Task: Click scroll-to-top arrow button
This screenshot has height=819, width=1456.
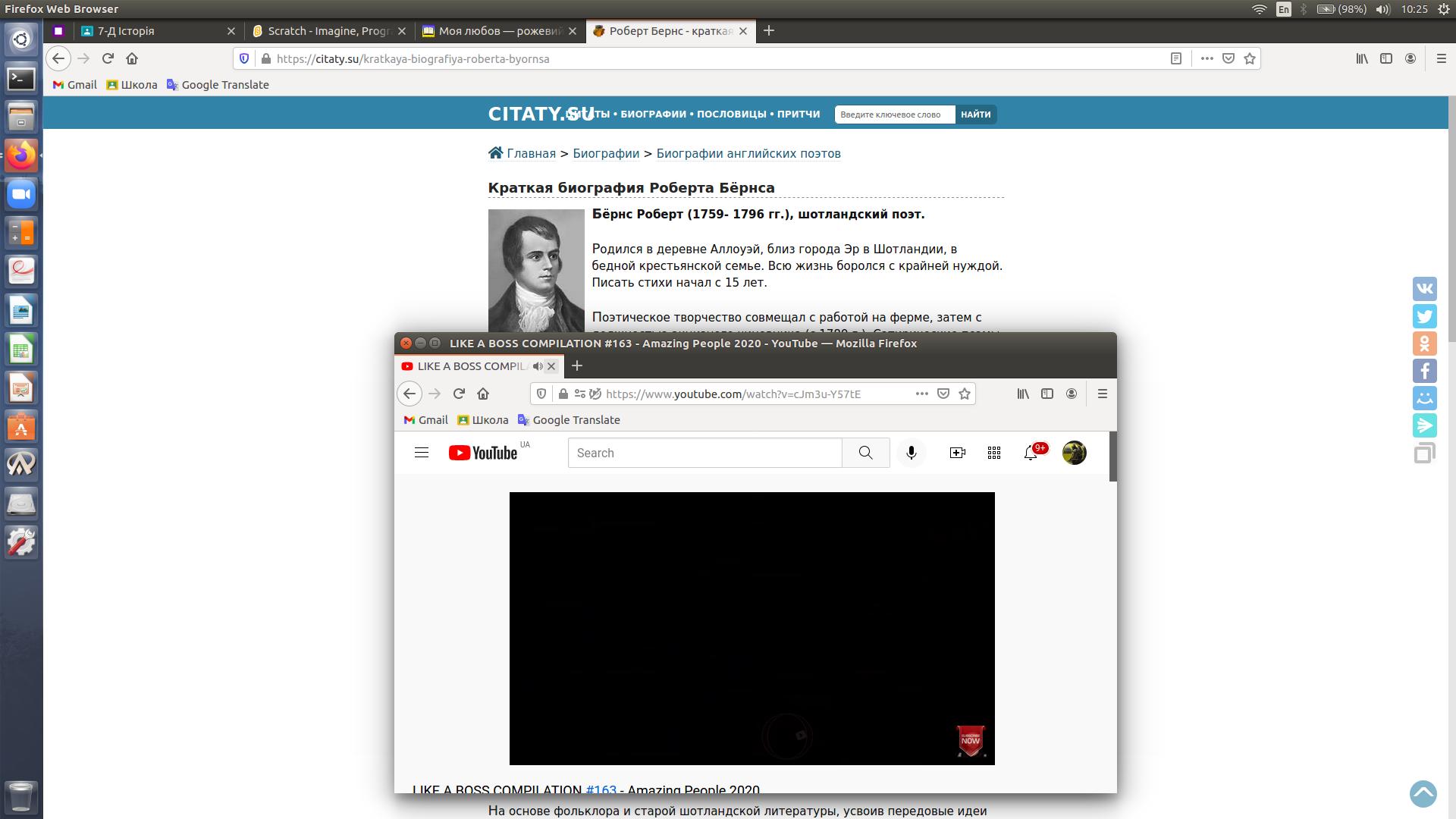Action: point(1423,794)
